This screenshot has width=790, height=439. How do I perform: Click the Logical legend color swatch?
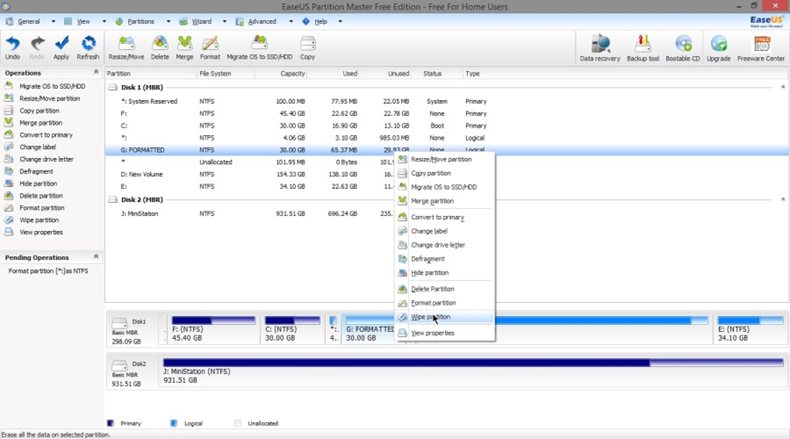174,423
